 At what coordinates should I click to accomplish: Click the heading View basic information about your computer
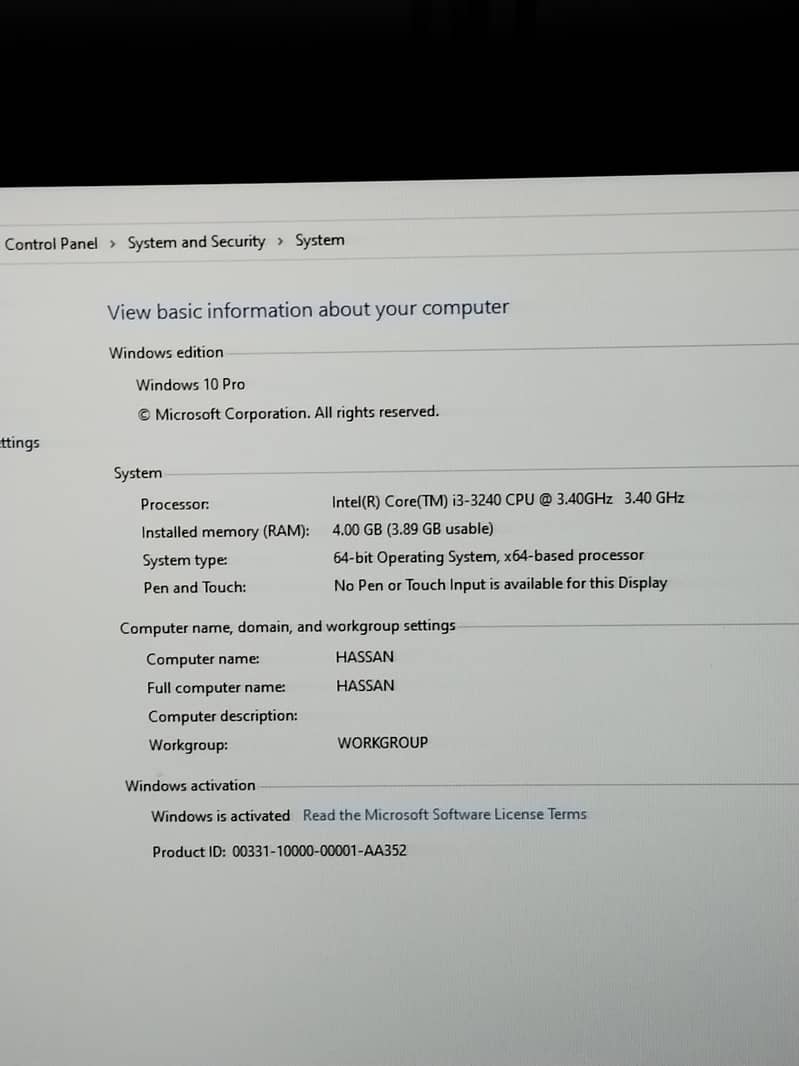(x=308, y=310)
